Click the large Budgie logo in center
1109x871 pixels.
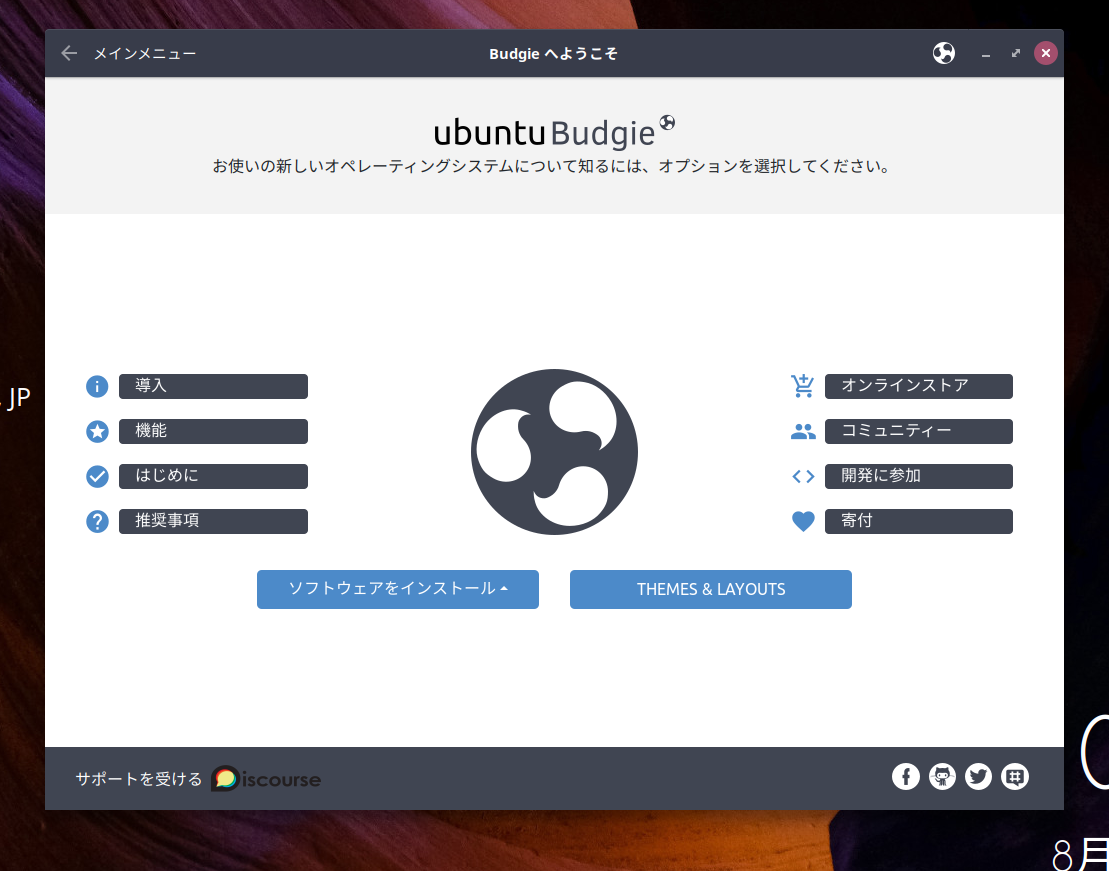tap(554, 452)
